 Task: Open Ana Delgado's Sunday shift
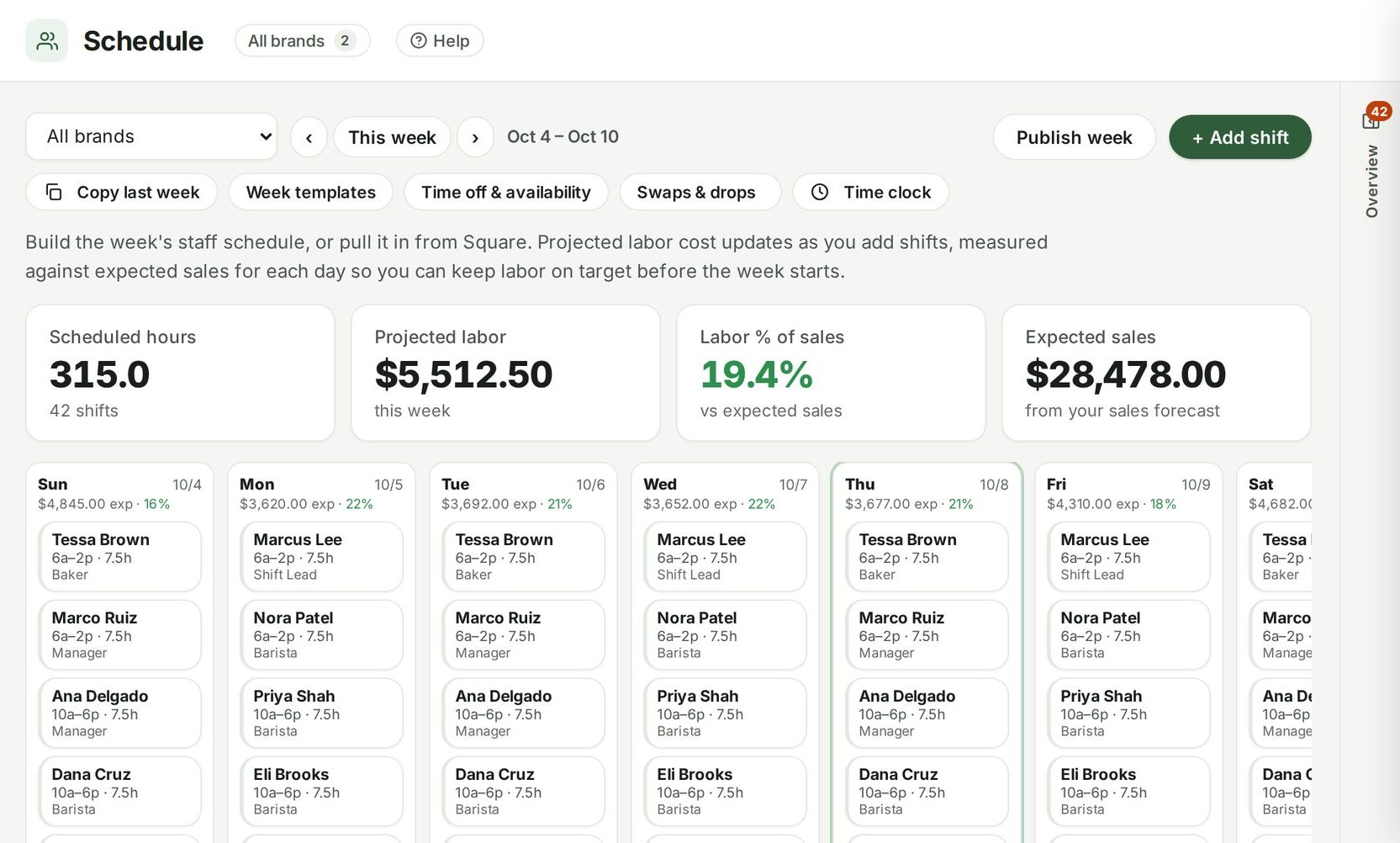[x=119, y=713]
